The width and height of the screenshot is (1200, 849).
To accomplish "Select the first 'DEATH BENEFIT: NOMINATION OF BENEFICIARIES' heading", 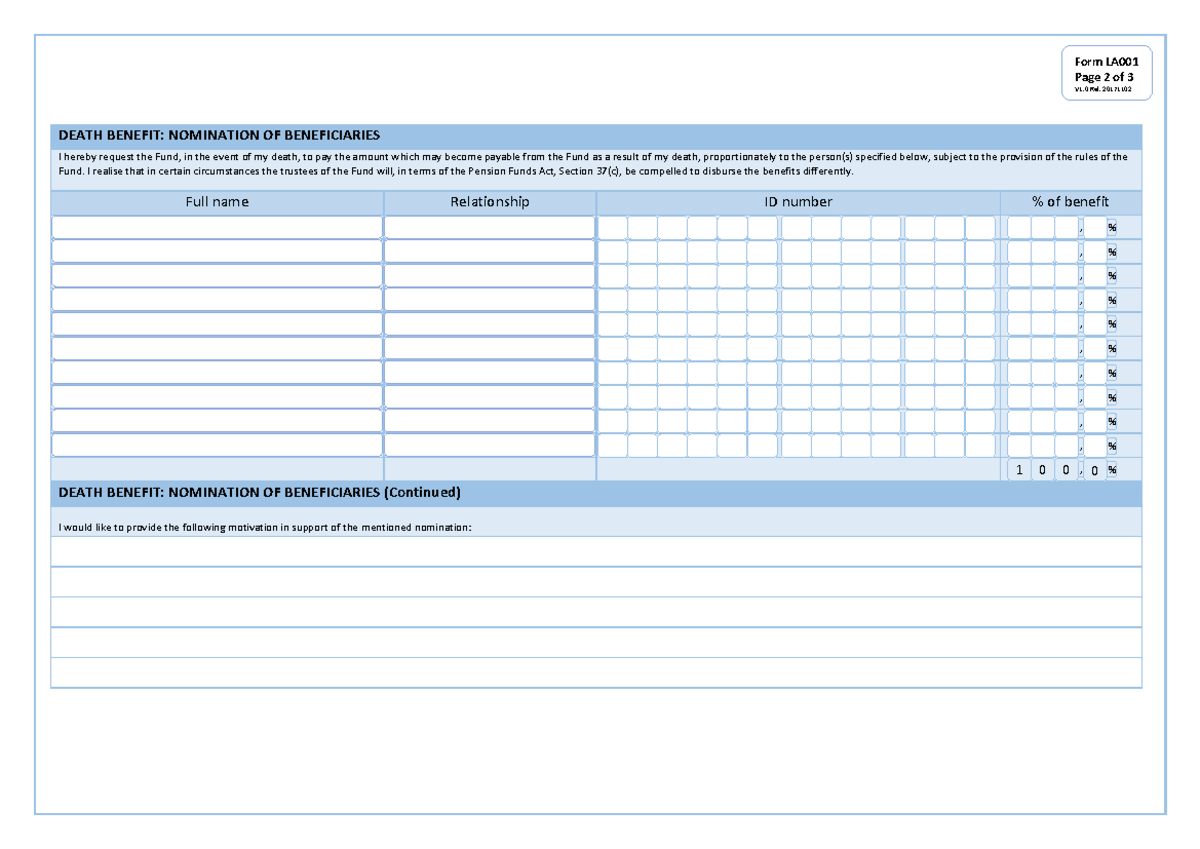I will (x=219, y=135).
